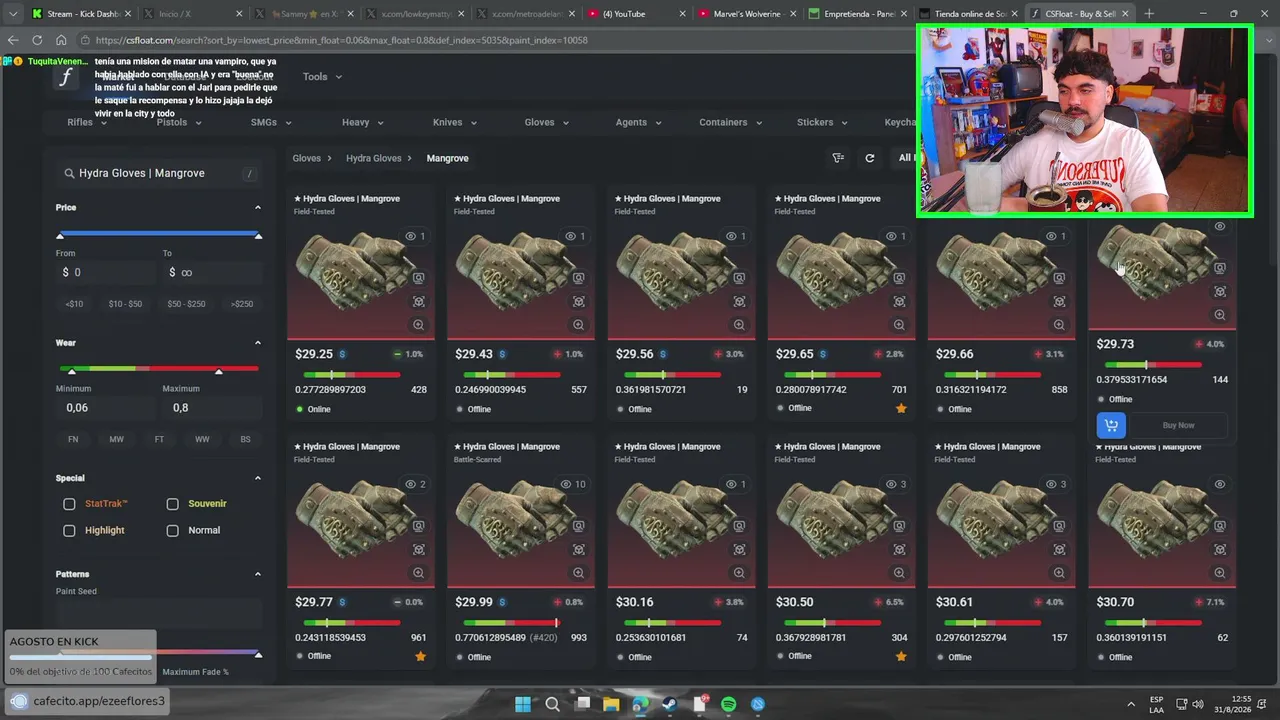
Task: Select the $10 - $50 price preset
Action: 125,304
